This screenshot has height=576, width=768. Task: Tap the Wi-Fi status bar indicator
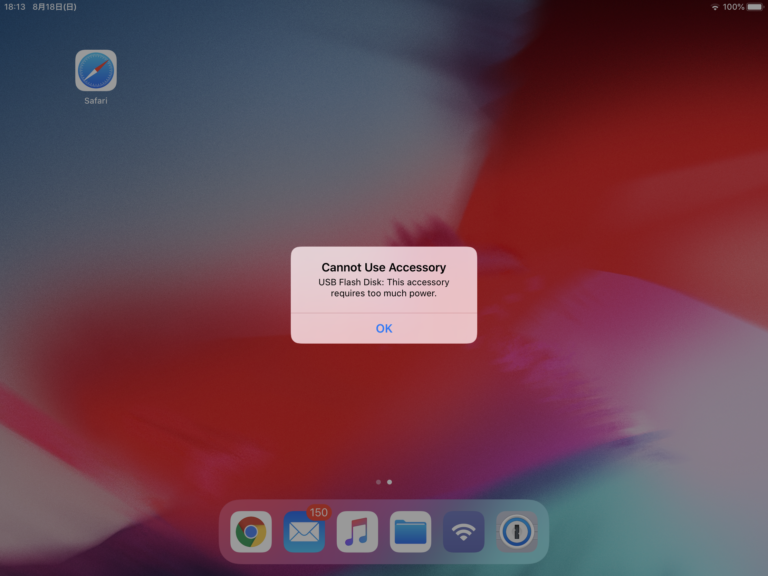pos(715,7)
